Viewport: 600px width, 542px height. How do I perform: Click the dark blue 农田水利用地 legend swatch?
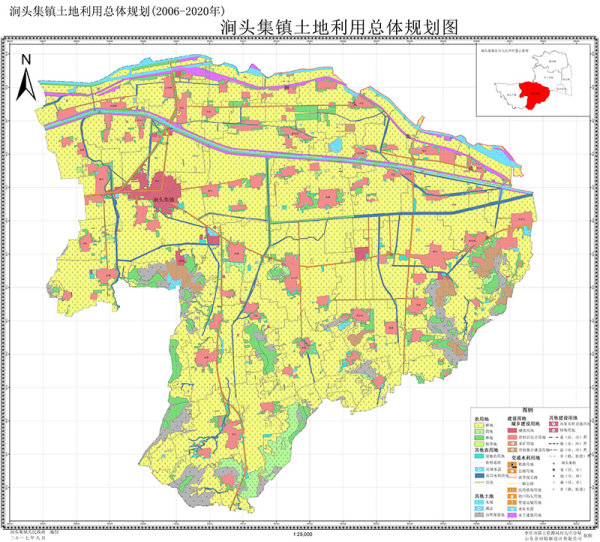click(479, 476)
